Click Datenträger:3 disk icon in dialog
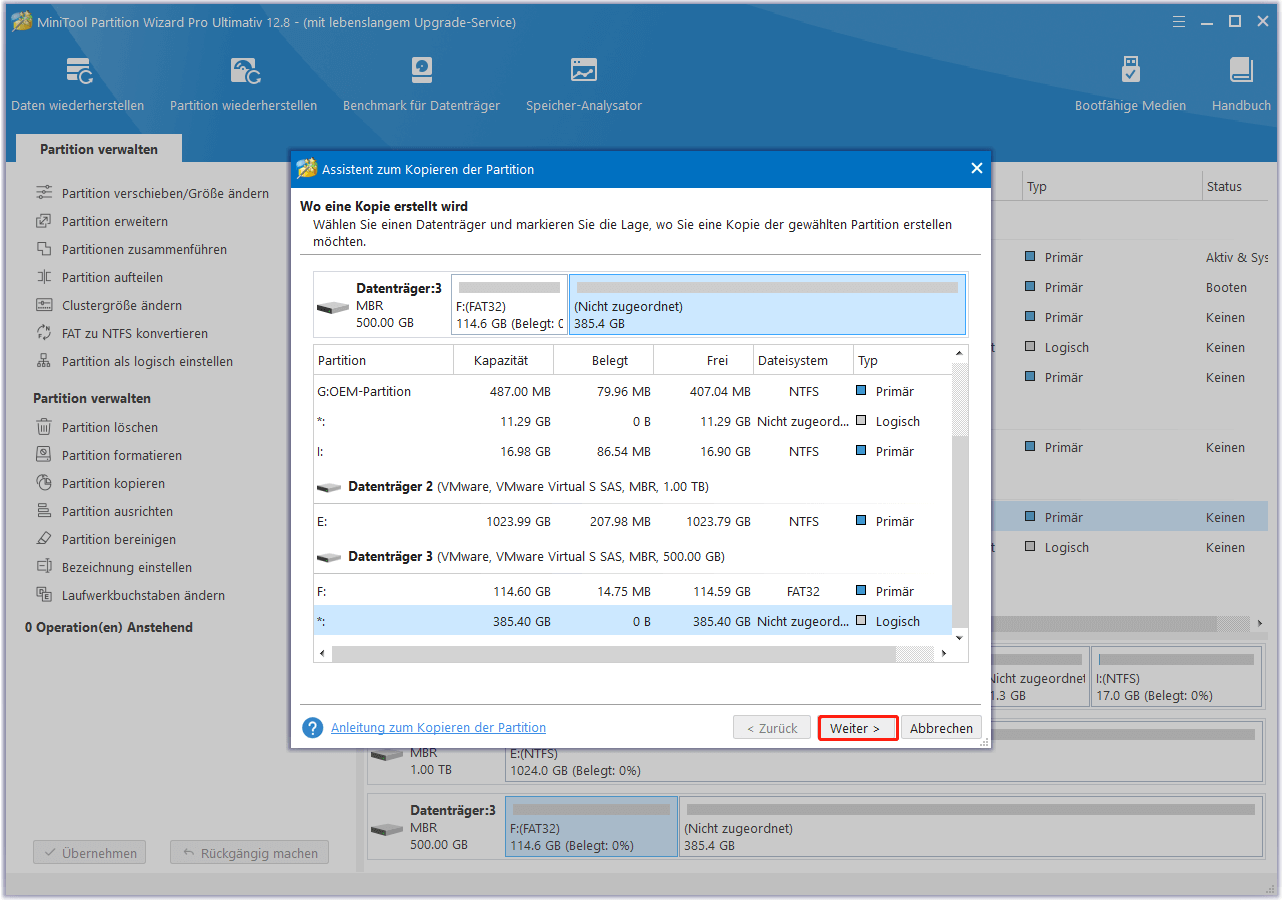 pyautogui.click(x=333, y=307)
